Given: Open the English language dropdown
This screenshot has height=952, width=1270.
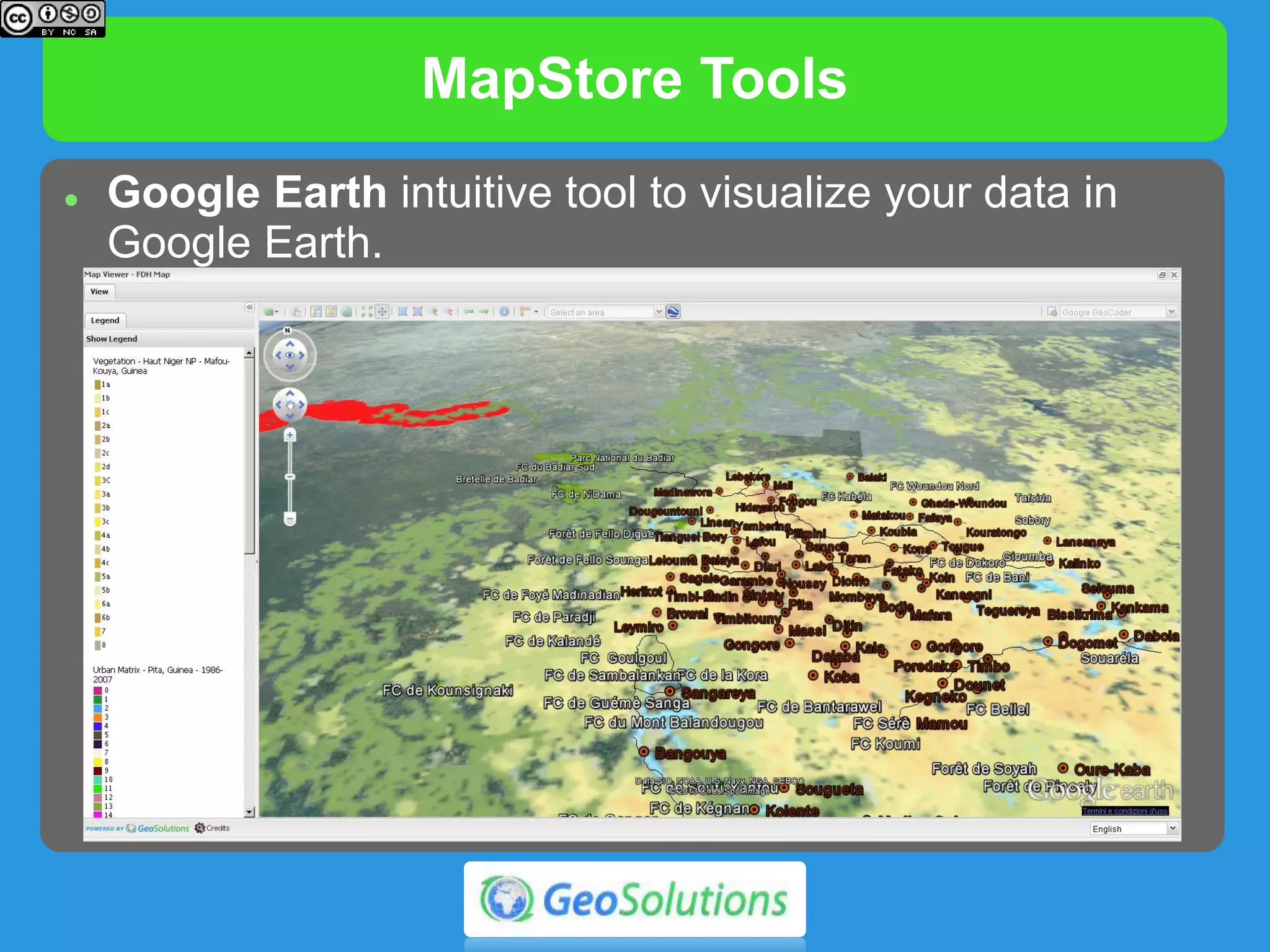Looking at the screenshot, I should click(x=1134, y=829).
